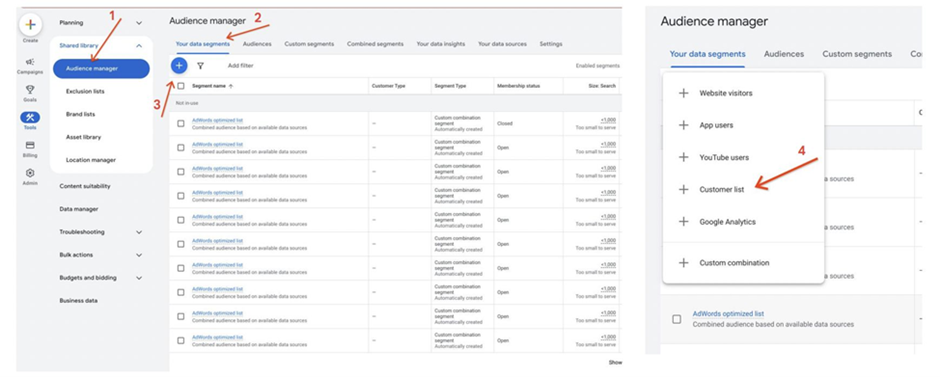Select the Tools wrench icon
Screen dimensions: 940x377
[30, 117]
